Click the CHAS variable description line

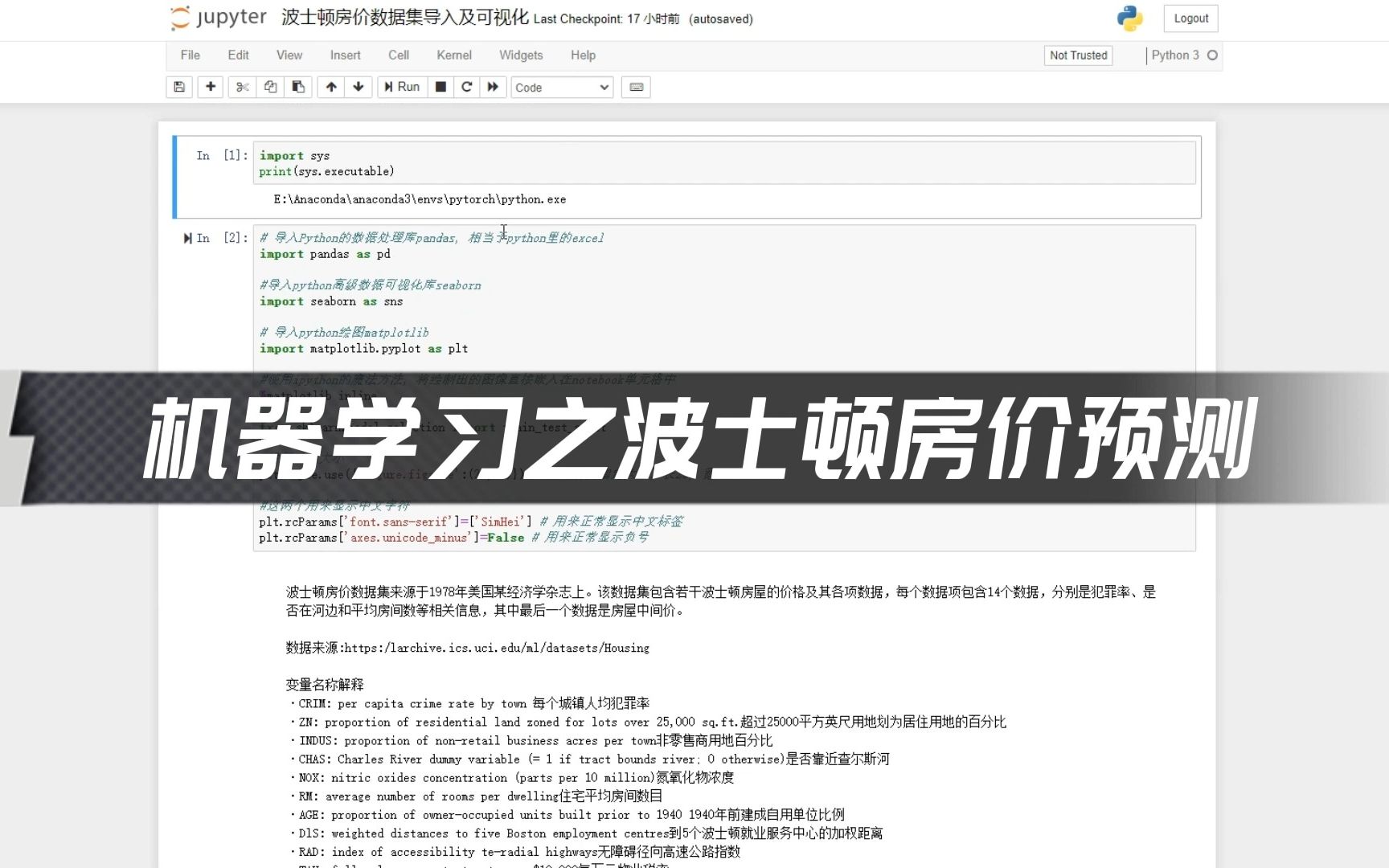pyautogui.click(x=588, y=759)
